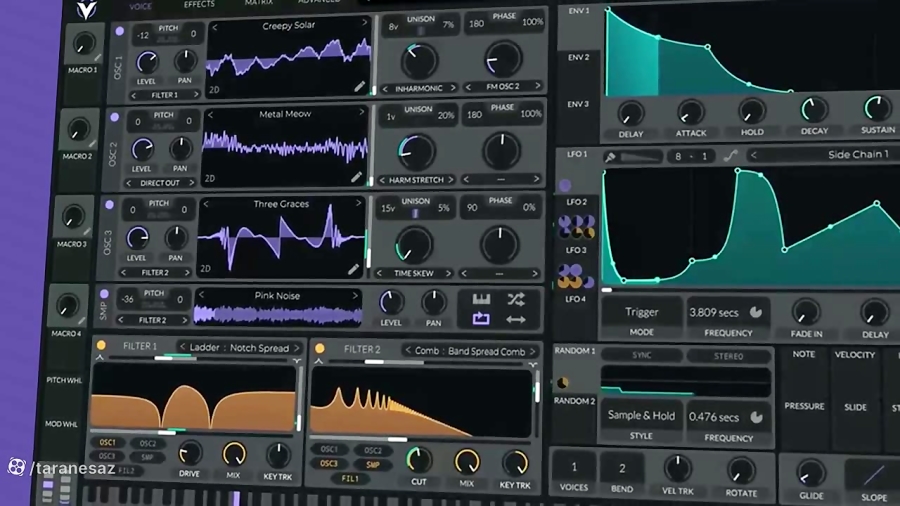Toggle OSC 2 power button
The height and width of the screenshot is (506, 900).
[x=114, y=117]
